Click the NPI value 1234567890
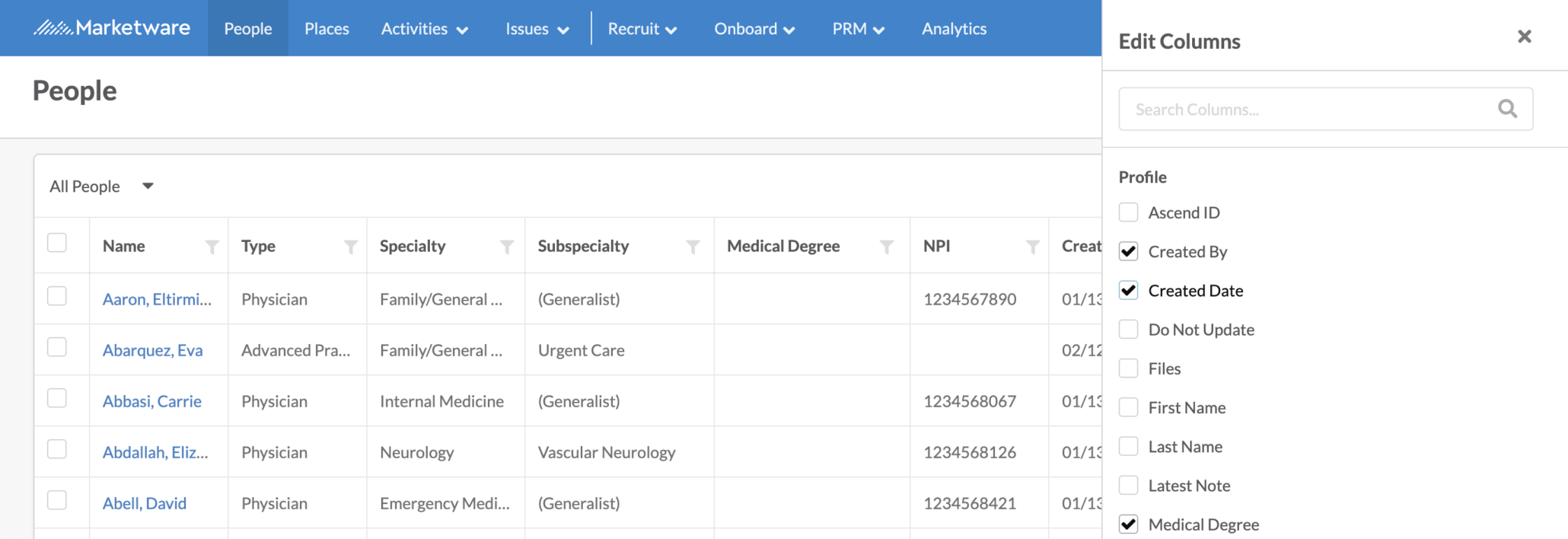The image size is (1568, 539). point(970,299)
